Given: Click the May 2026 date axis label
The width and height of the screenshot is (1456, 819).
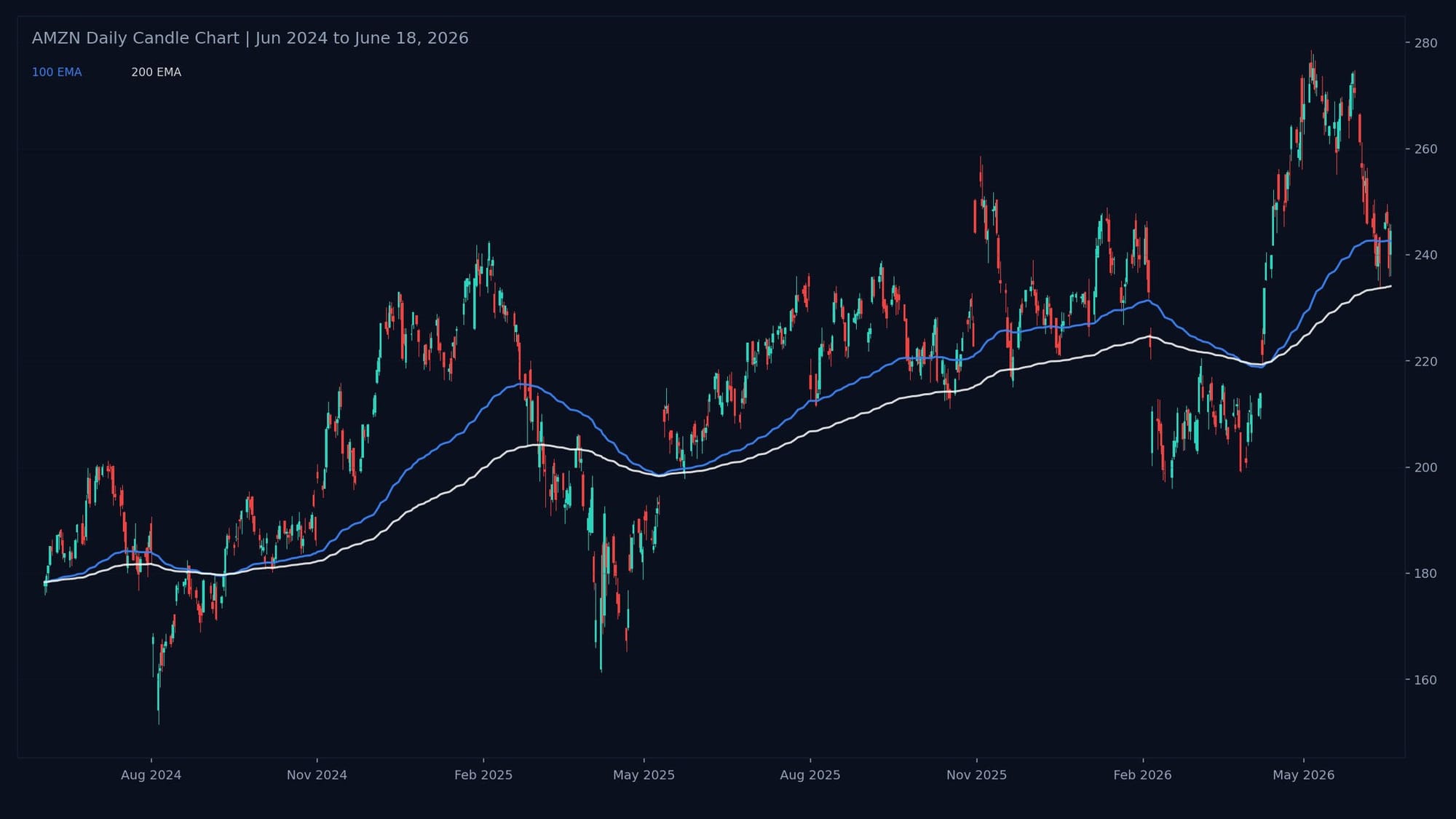Looking at the screenshot, I should [x=1303, y=775].
